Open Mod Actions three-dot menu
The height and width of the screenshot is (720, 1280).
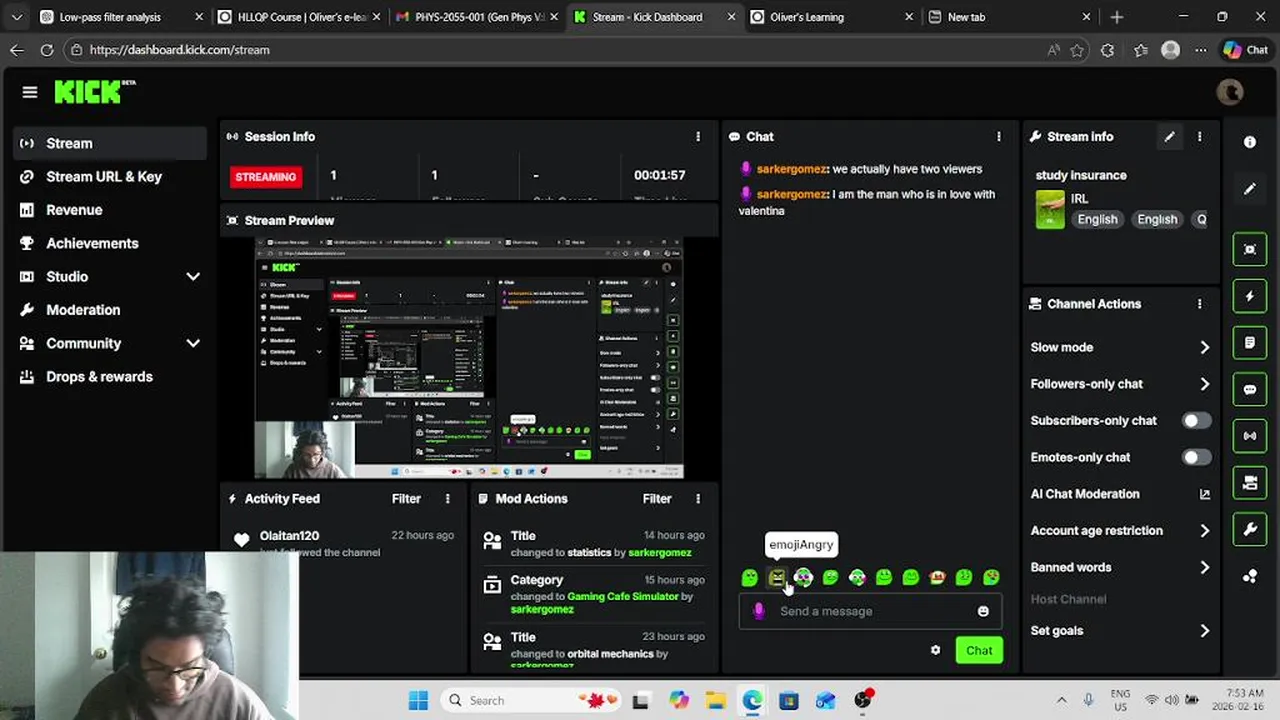(698, 498)
